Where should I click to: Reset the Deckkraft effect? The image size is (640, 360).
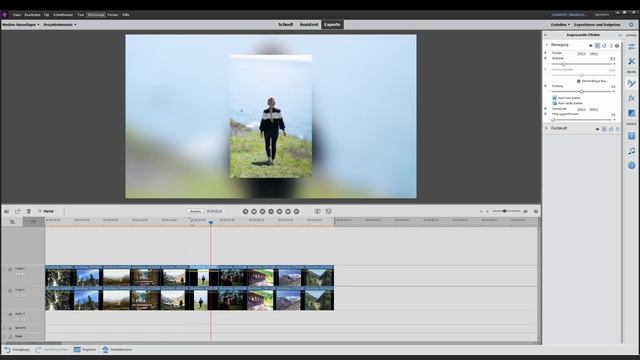(x=611, y=129)
